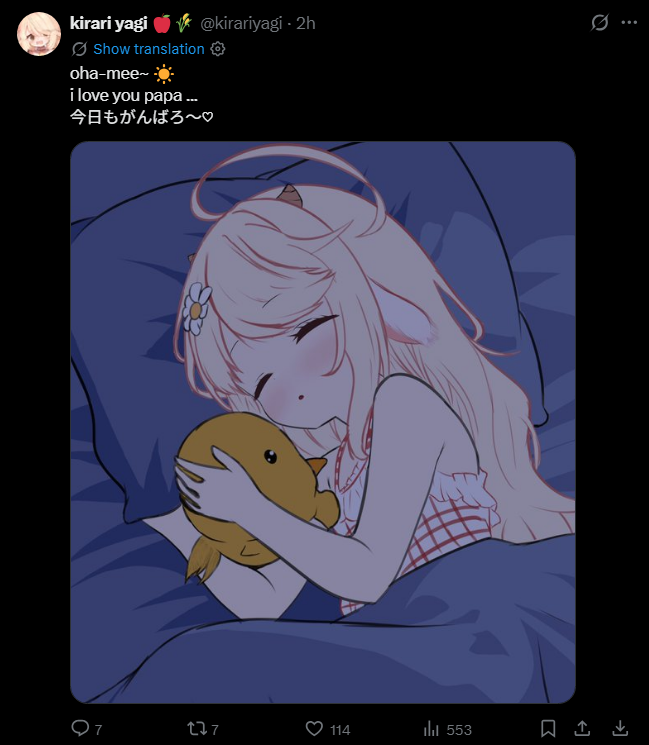Open the 2h timestamp link
This screenshot has height=745, width=649.
306,23
